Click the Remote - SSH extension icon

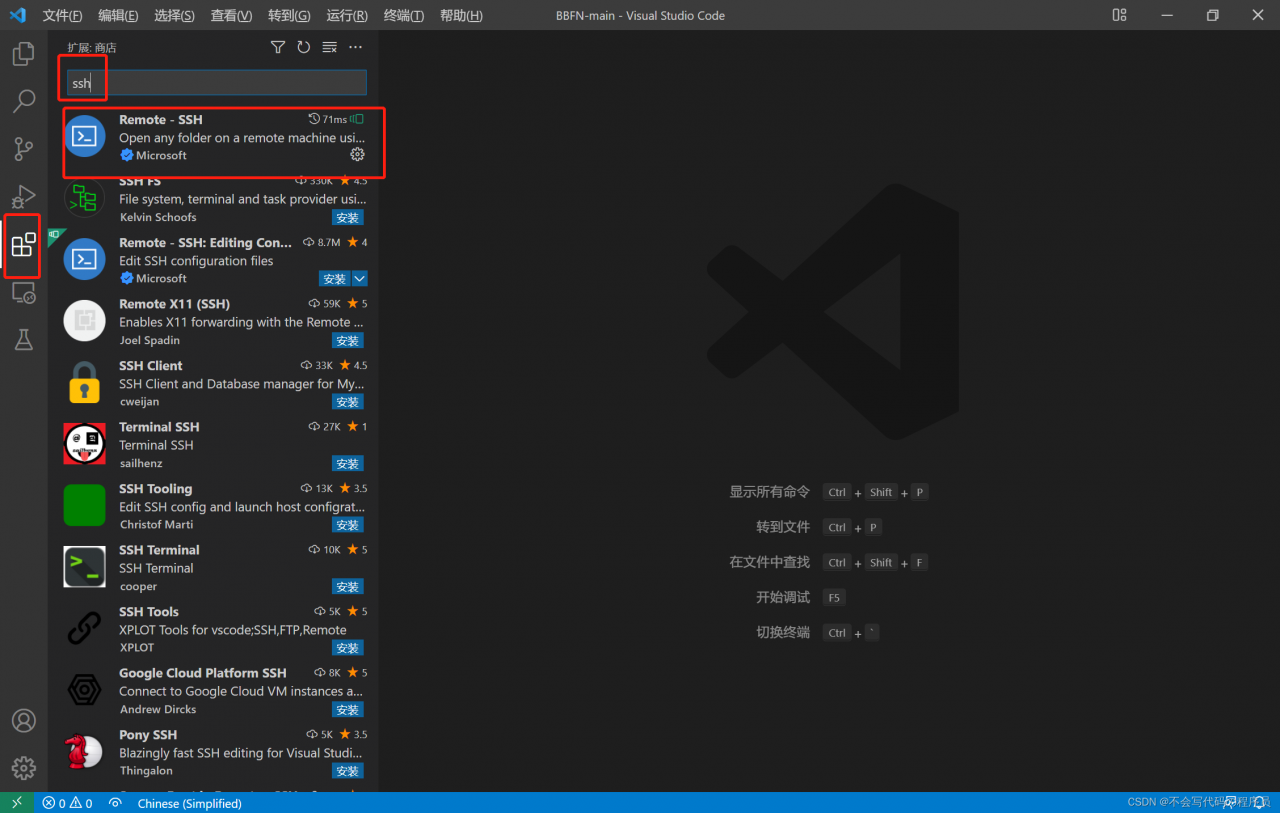click(84, 136)
